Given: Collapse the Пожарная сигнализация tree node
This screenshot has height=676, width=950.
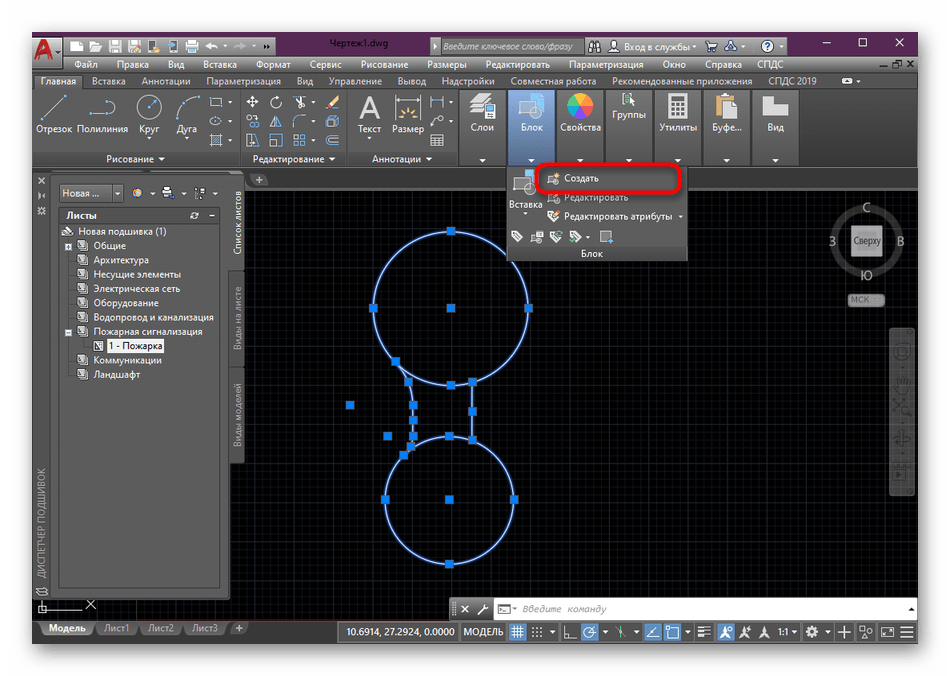Looking at the screenshot, I should point(69,332).
